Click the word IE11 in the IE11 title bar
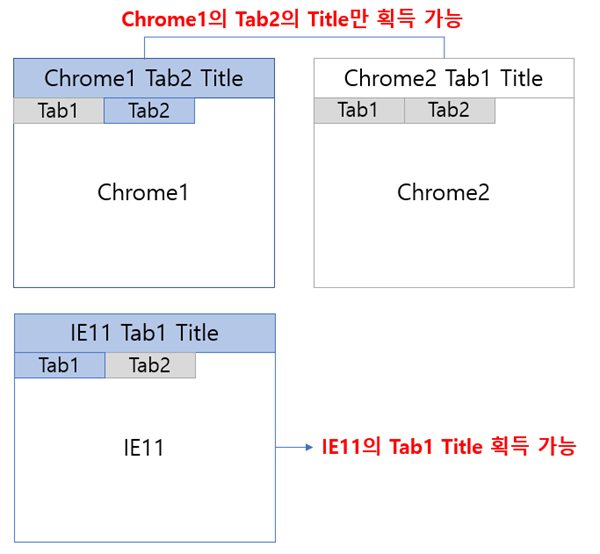 tap(91, 332)
